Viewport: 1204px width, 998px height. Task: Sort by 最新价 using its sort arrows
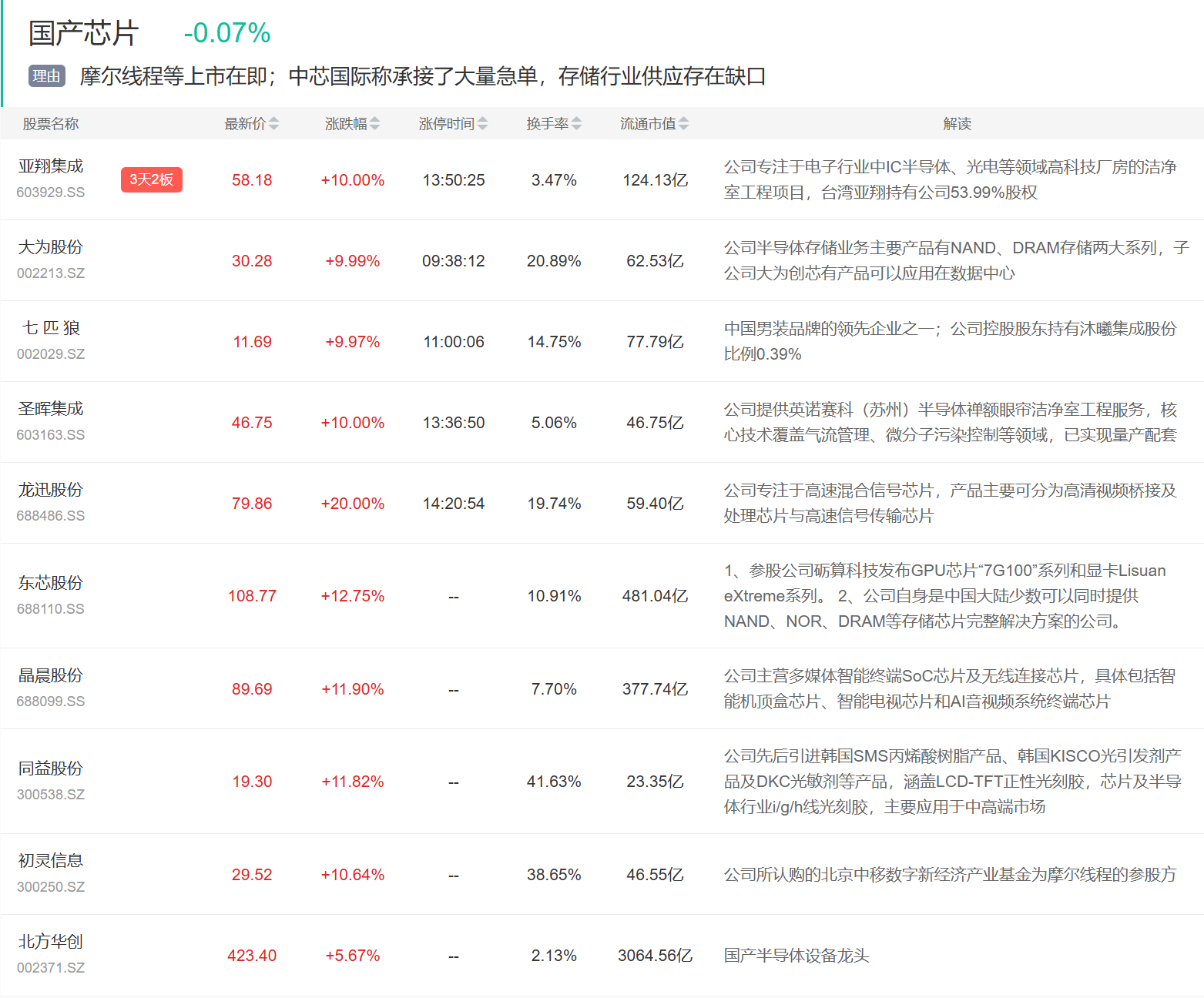[x=273, y=124]
